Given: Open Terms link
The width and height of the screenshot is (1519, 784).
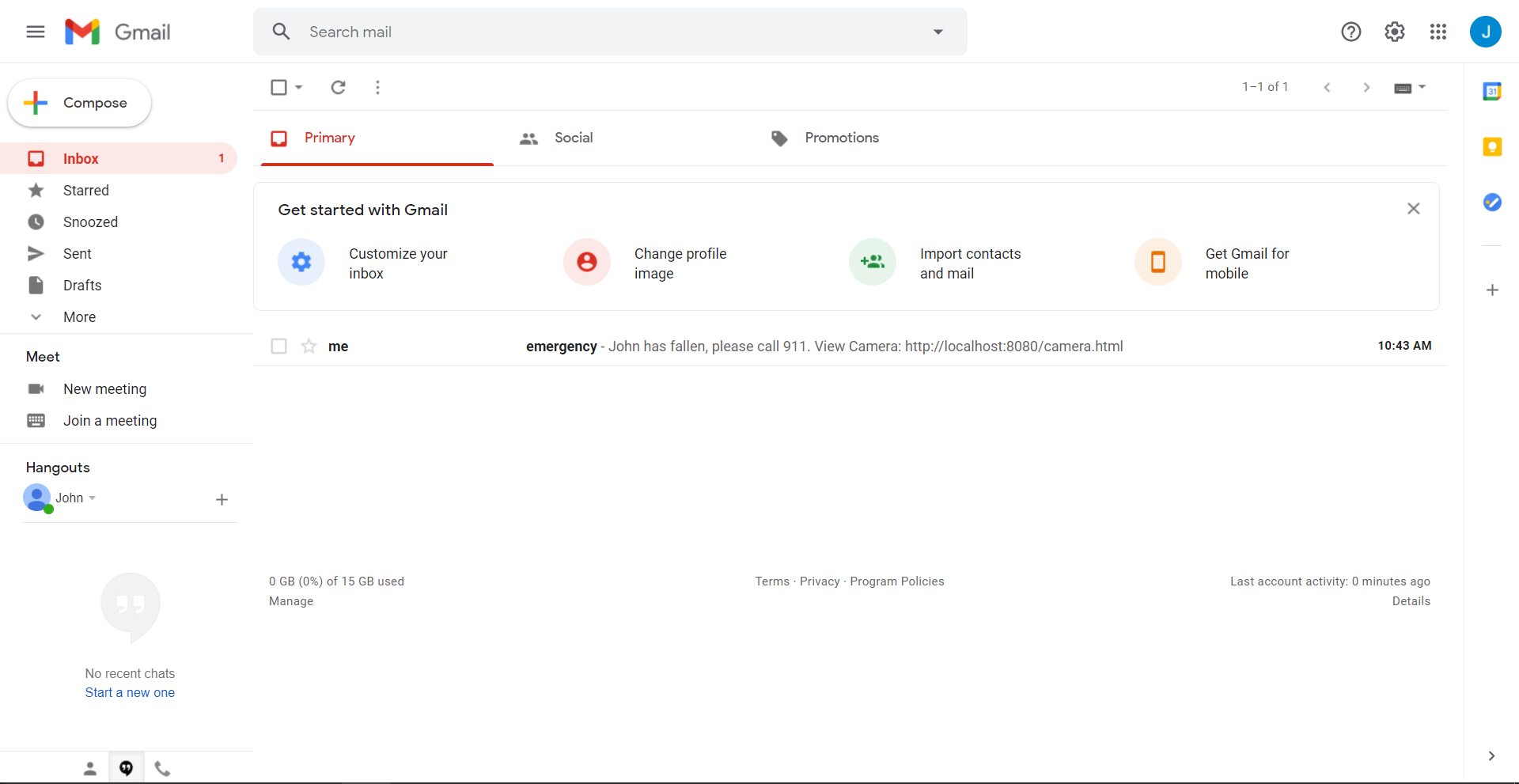Looking at the screenshot, I should click(772, 581).
